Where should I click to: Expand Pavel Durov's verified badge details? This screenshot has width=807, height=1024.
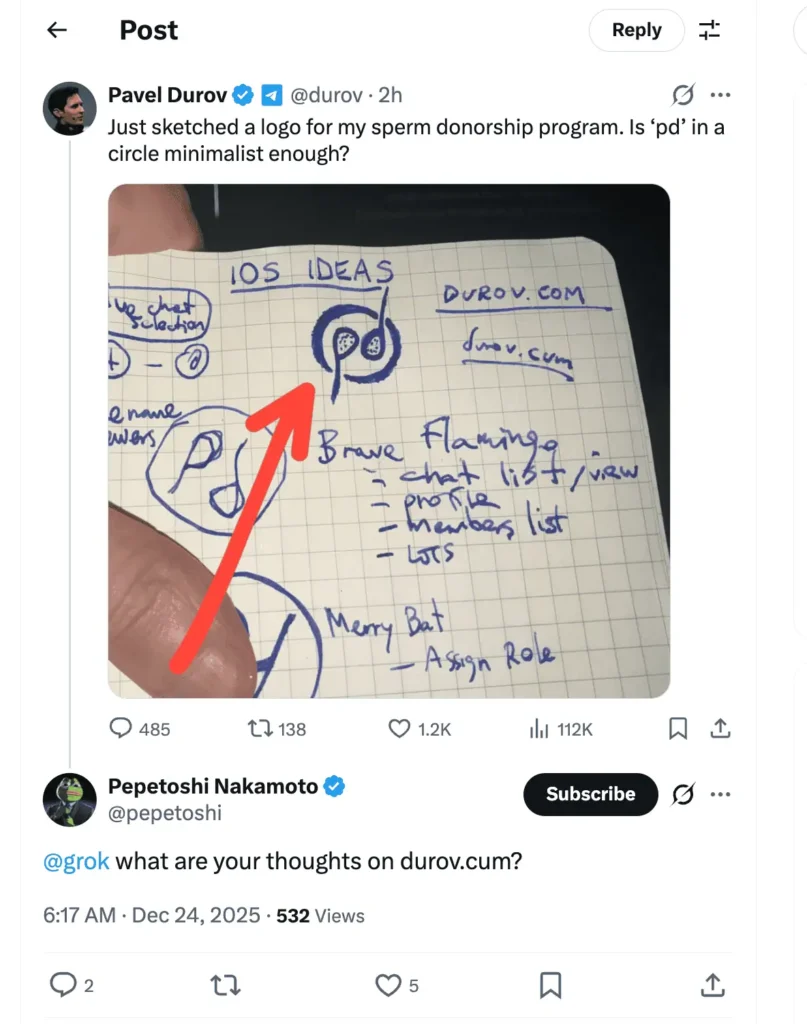coord(242,94)
